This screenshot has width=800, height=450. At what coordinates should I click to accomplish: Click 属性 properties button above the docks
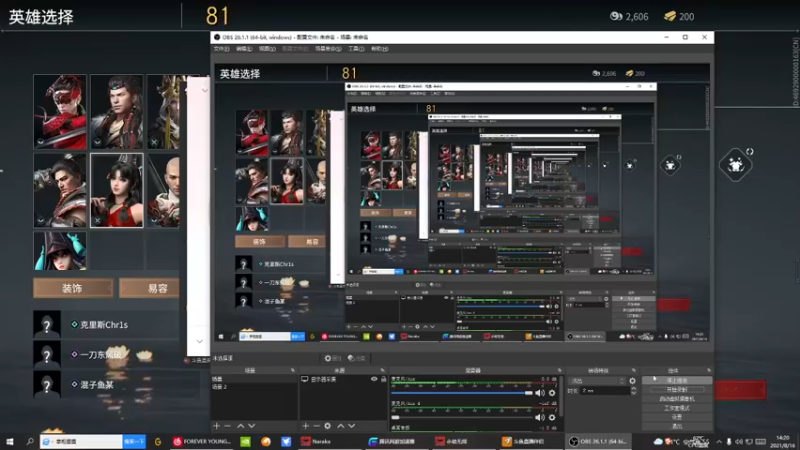click(333, 358)
